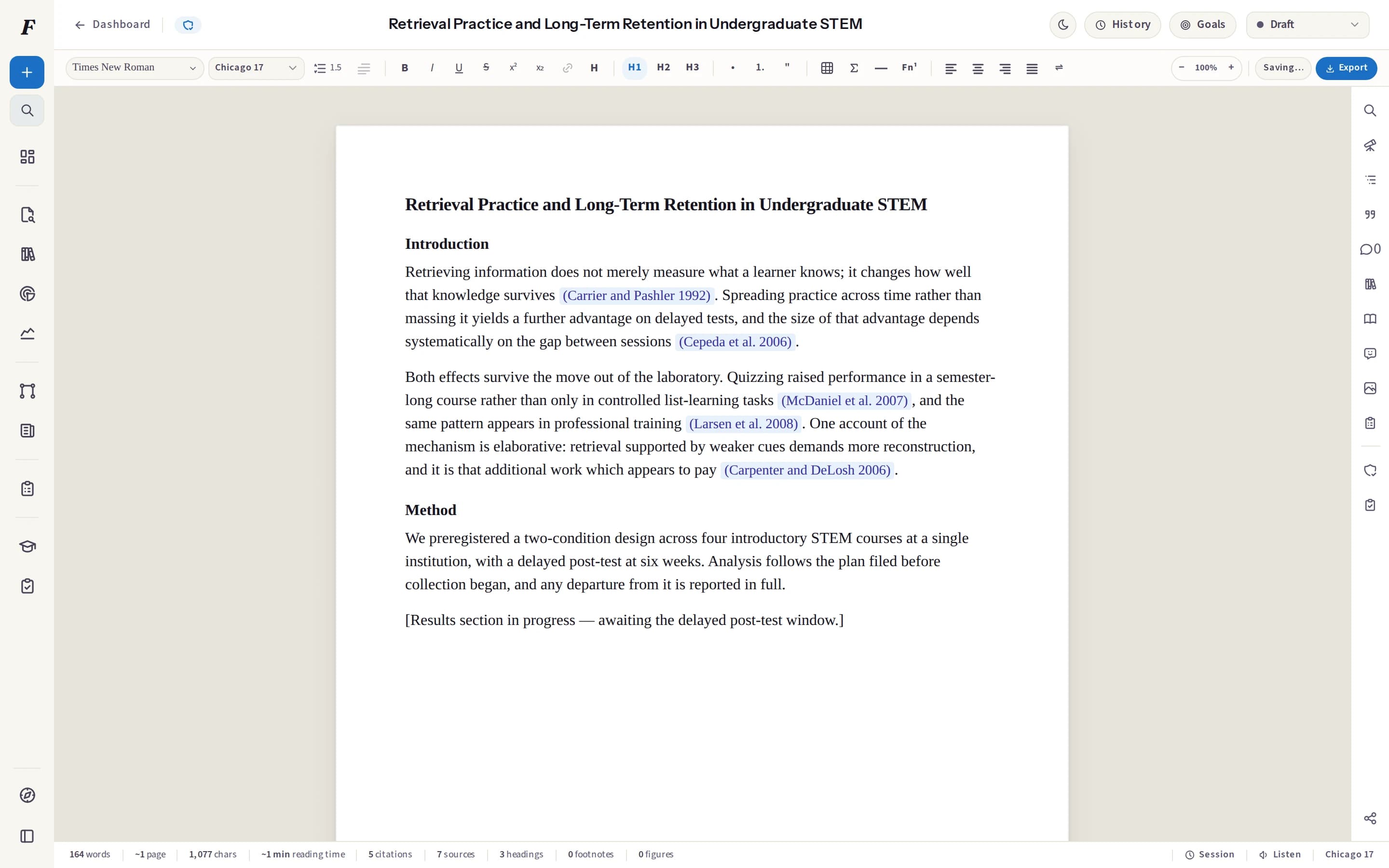Open the graduation cap icon in sidebar
The image size is (1389, 868).
(x=27, y=546)
